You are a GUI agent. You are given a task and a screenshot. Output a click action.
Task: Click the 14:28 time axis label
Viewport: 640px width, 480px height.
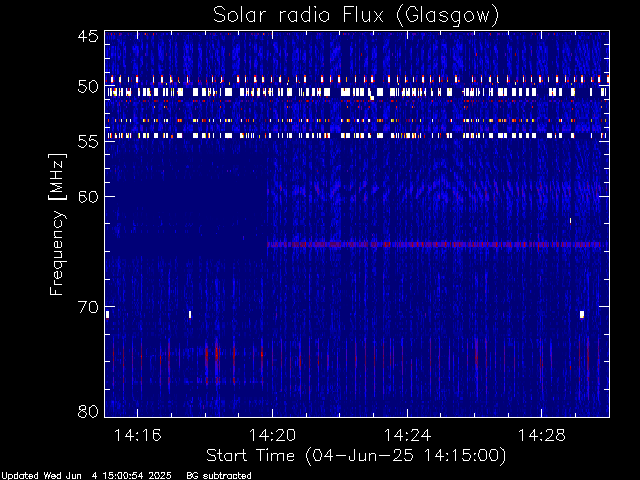542,435
